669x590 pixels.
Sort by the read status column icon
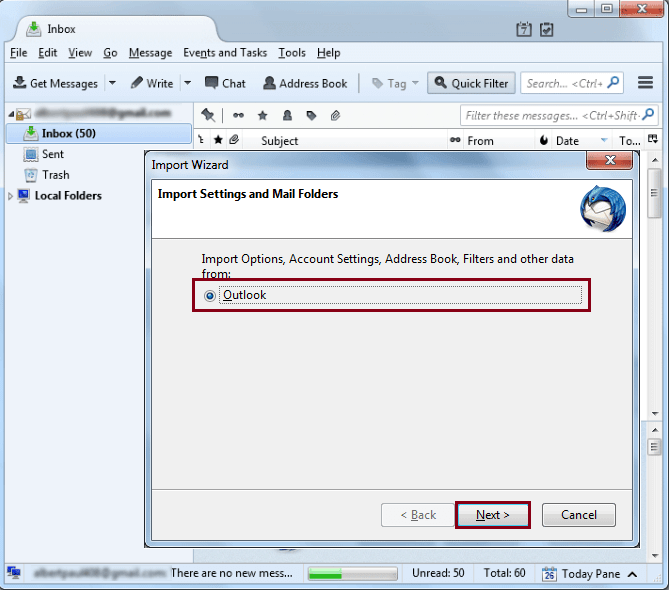pyautogui.click(x=455, y=140)
